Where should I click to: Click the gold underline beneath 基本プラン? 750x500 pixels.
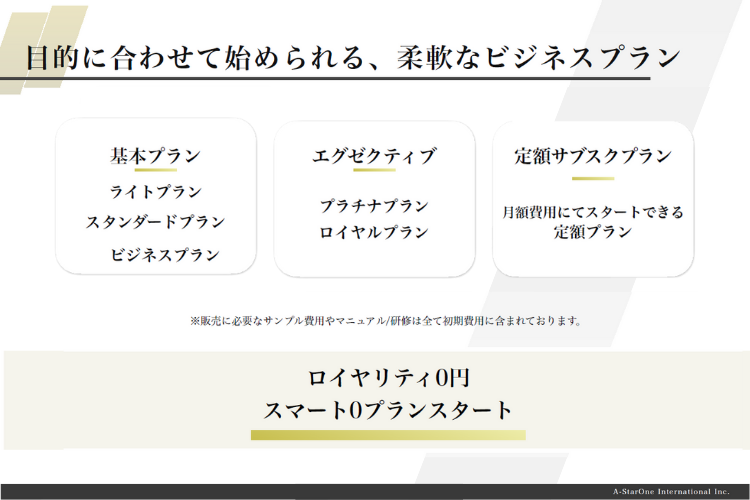(155, 171)
